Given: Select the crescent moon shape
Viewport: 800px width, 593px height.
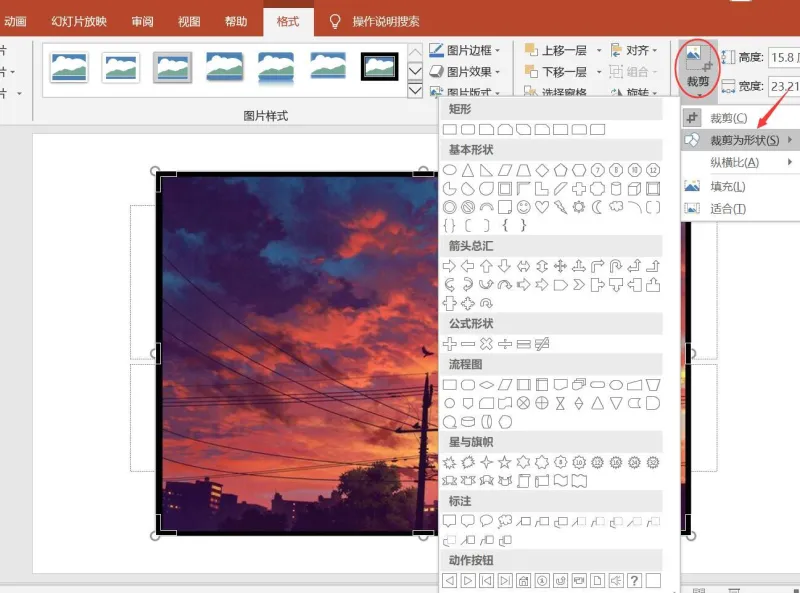Looking at the screenshot, I should (597, 207).
